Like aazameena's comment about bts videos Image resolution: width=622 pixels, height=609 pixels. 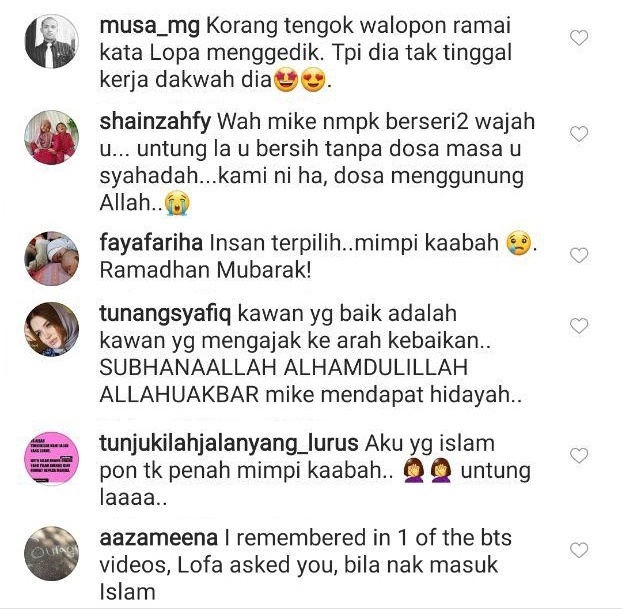[x=579, y=550]
